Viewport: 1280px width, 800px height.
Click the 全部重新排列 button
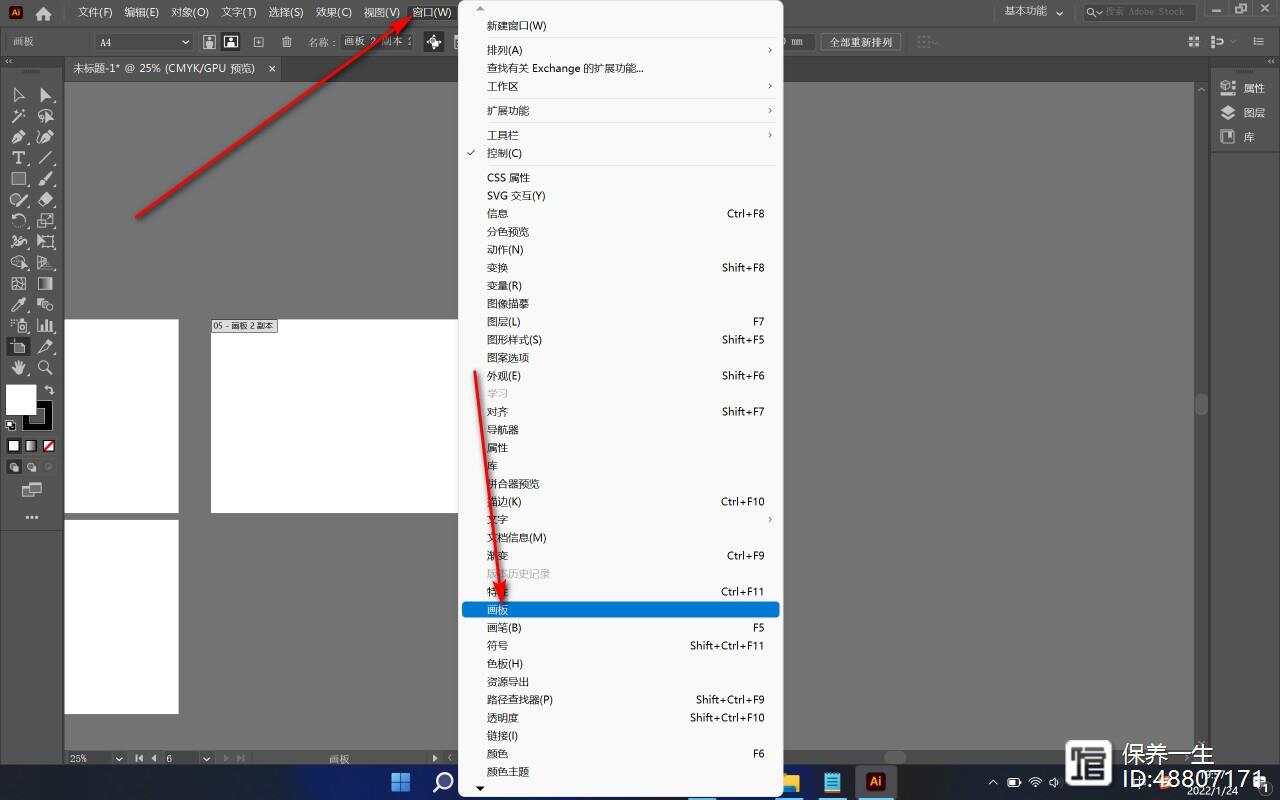(x=861, y=42)
